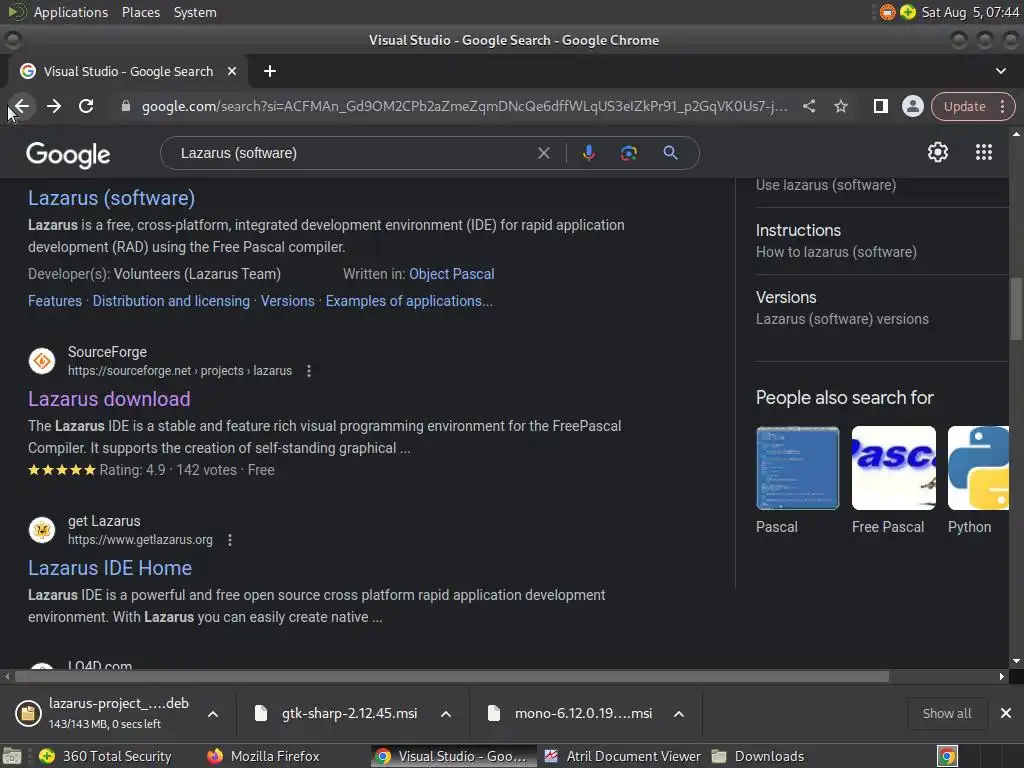The width and height of the screenshot is (1024, 768).
Task: Select Python related search thumbnail
Action: click(978, 468)
